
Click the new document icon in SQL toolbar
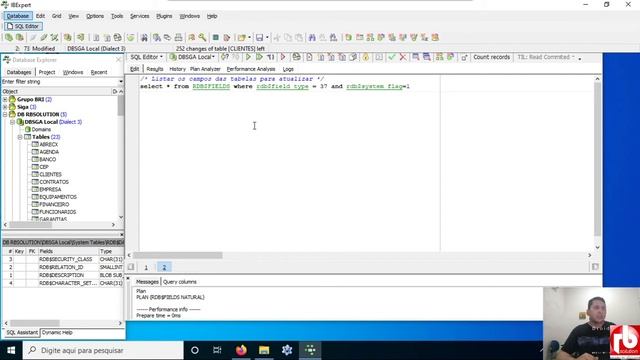click(x=309, y=57)
